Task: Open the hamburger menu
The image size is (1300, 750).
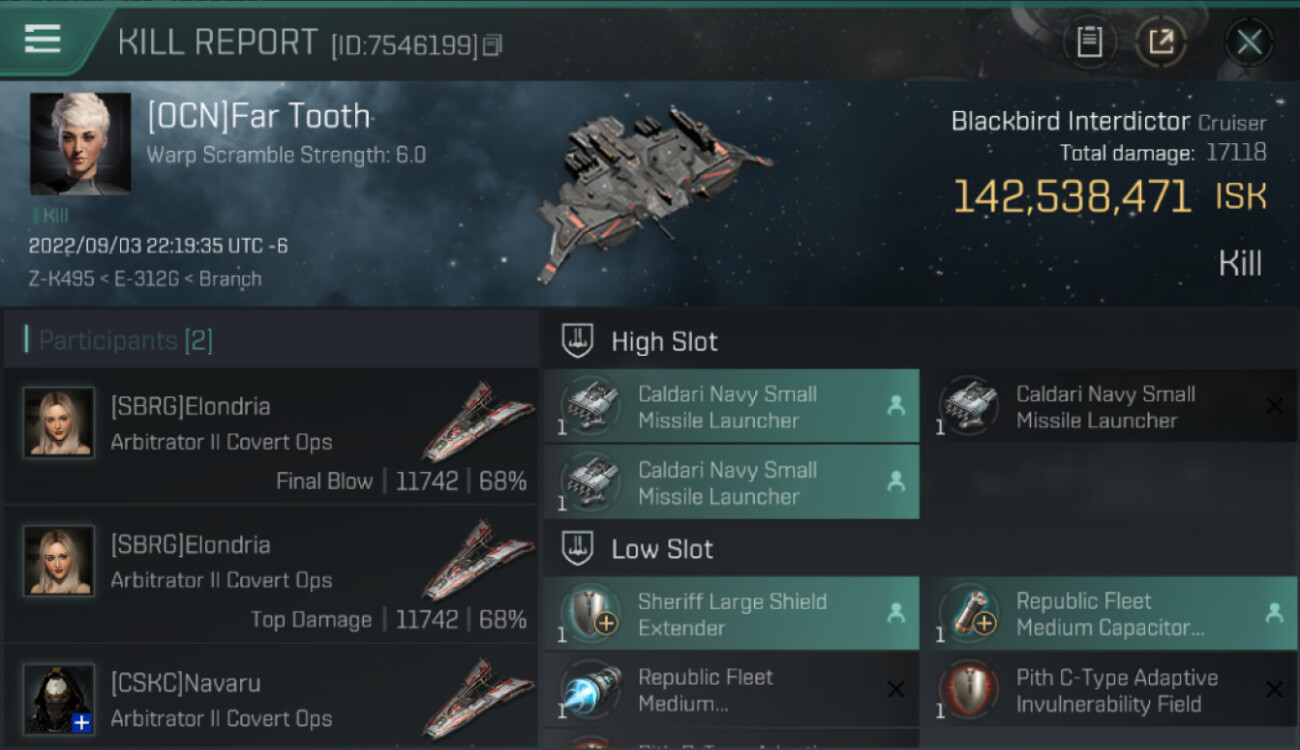Action: click(x=42, y=39)
